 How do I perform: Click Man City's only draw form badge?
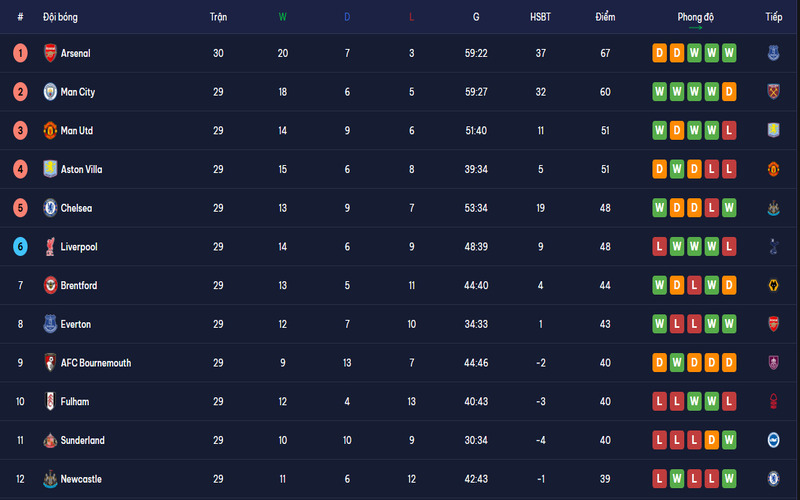point(729,92)
